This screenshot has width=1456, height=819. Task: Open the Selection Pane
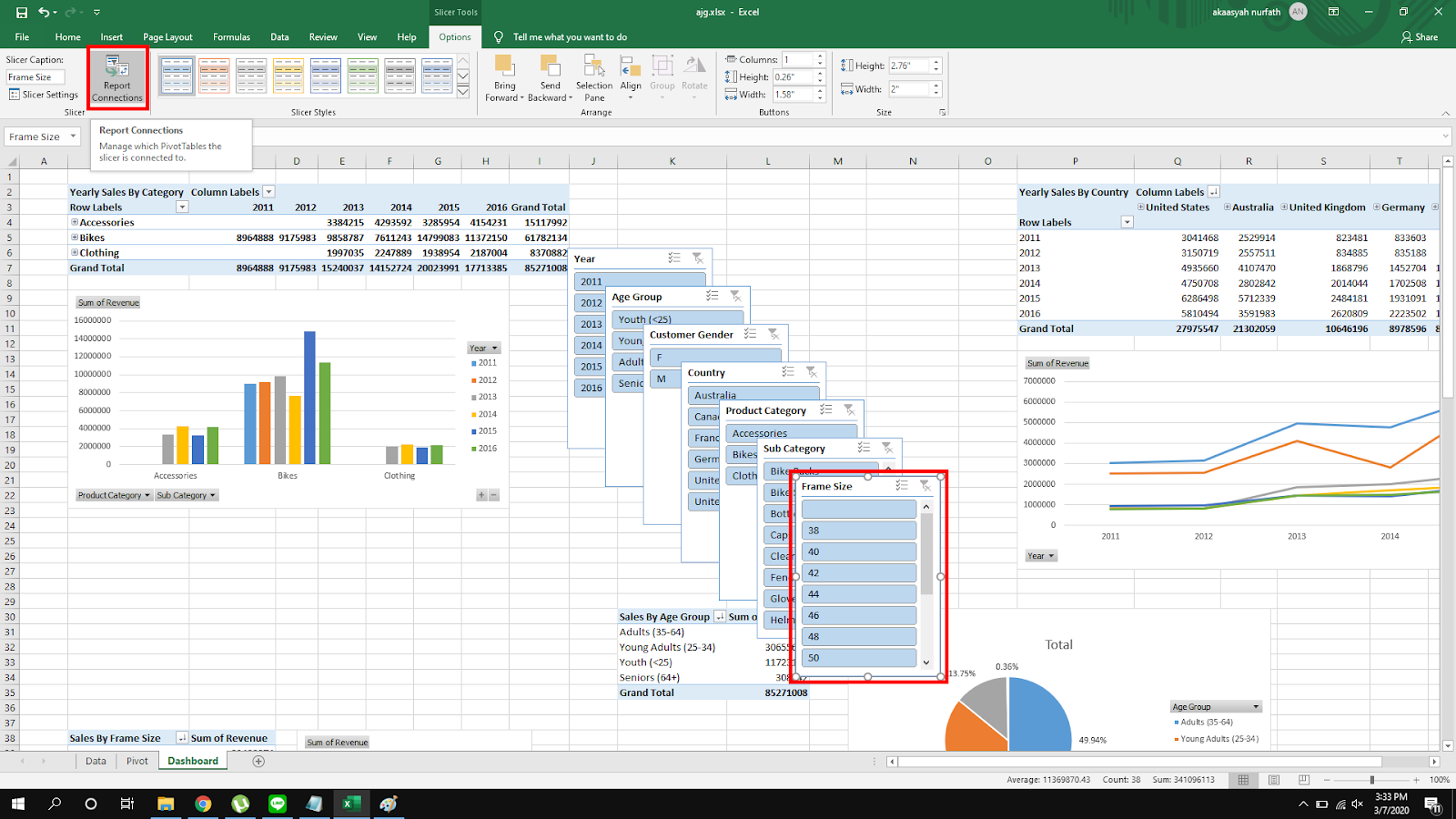594,77
